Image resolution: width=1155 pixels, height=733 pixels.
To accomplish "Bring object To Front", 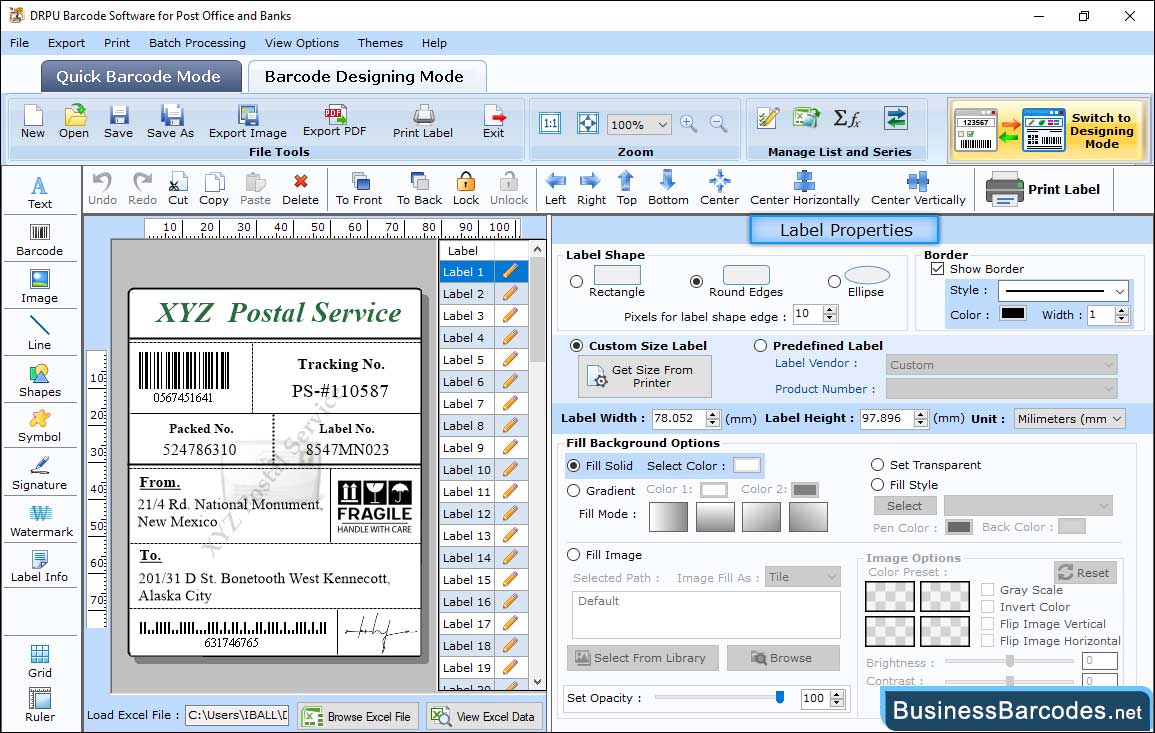I will pos(359,189).
